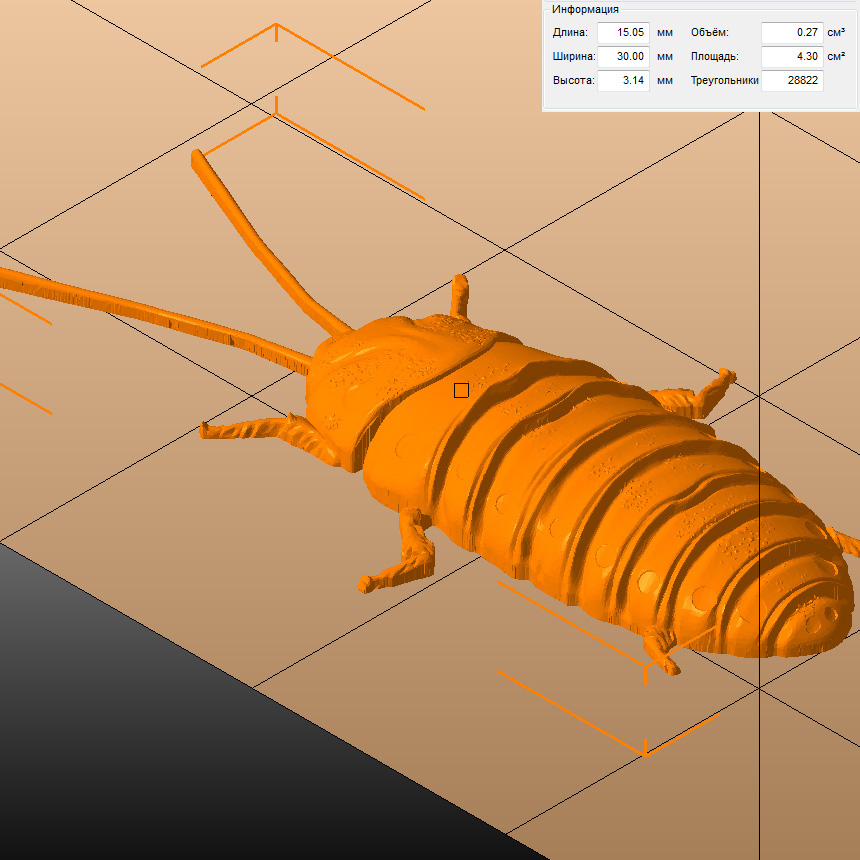The image size is (860, 860).
Task: Click the blue Ширина label
Action: pyautogui.click(x=574, y=57)
